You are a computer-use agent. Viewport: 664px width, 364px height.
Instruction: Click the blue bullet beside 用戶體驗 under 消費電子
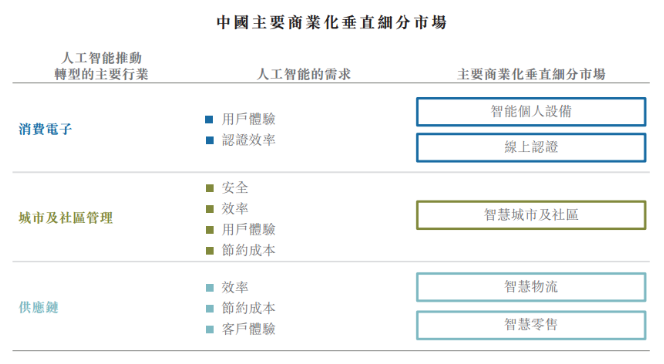click(209, 119)
